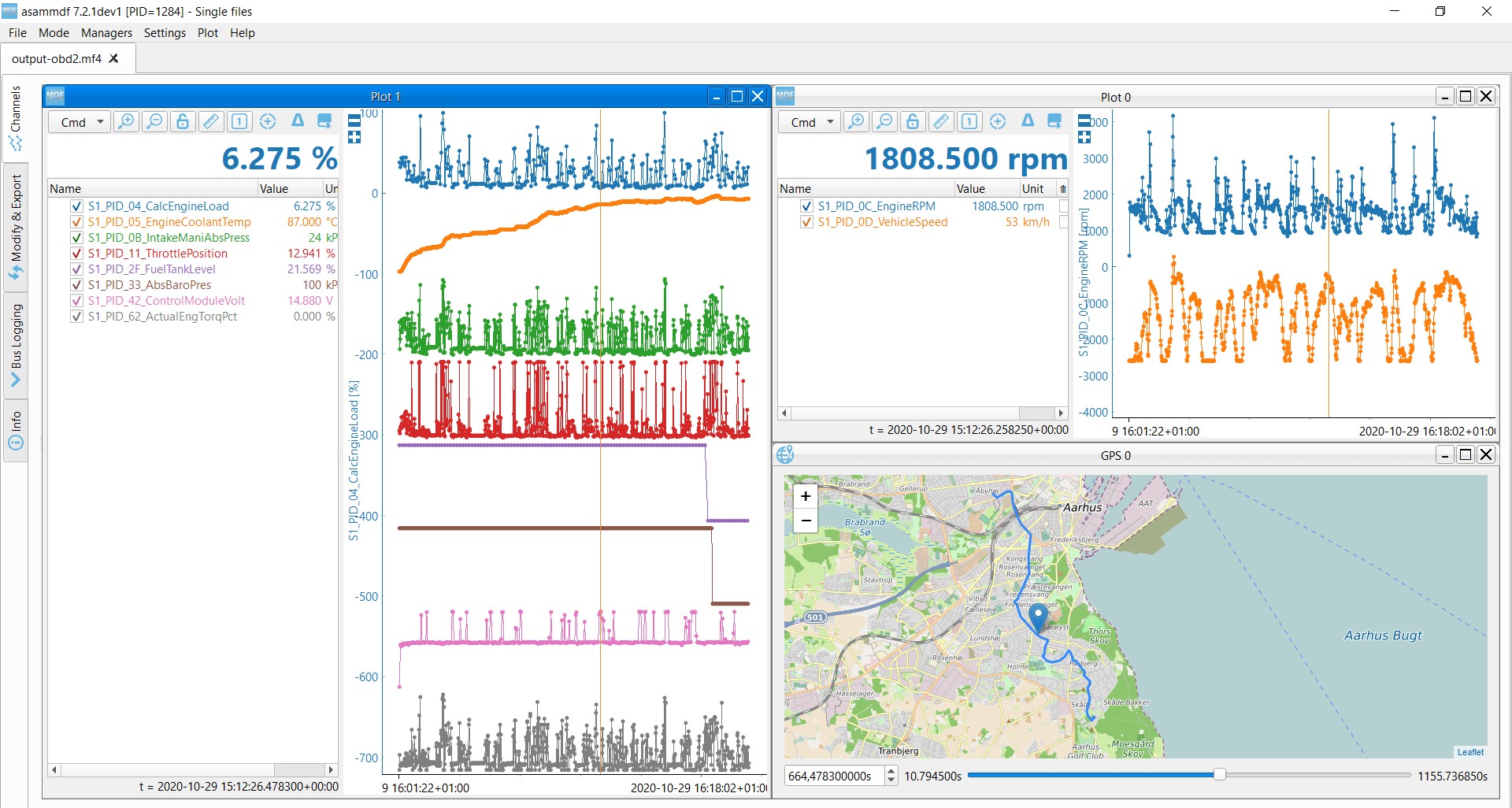Viewport: 1512px width, 808px height.
Task: Click the delta icon in Plot 0 toolbar
Action: [1027, 120]
